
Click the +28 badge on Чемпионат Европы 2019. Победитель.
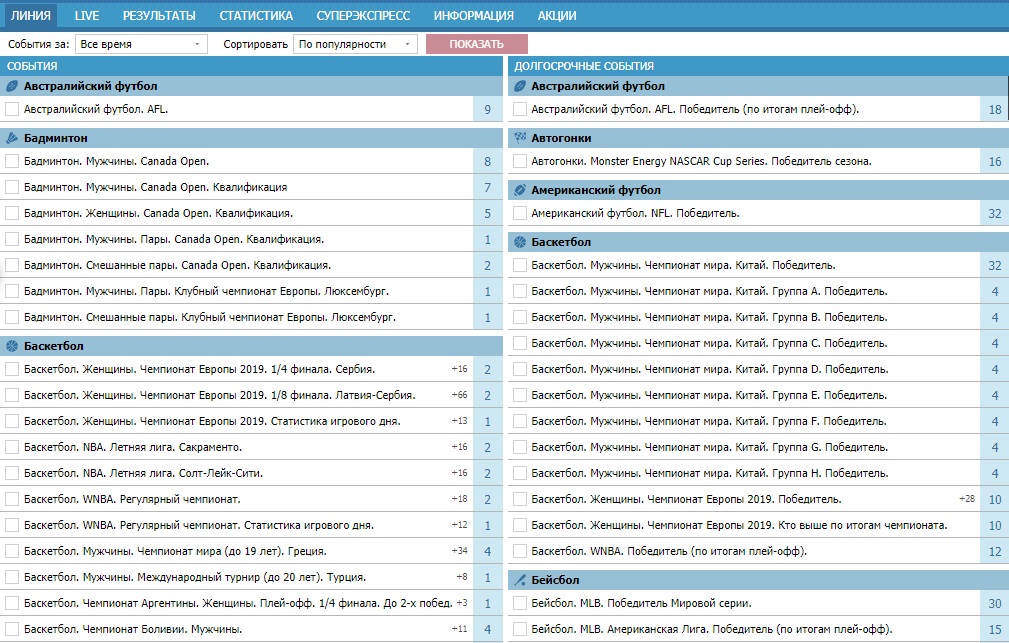[967, 499]
